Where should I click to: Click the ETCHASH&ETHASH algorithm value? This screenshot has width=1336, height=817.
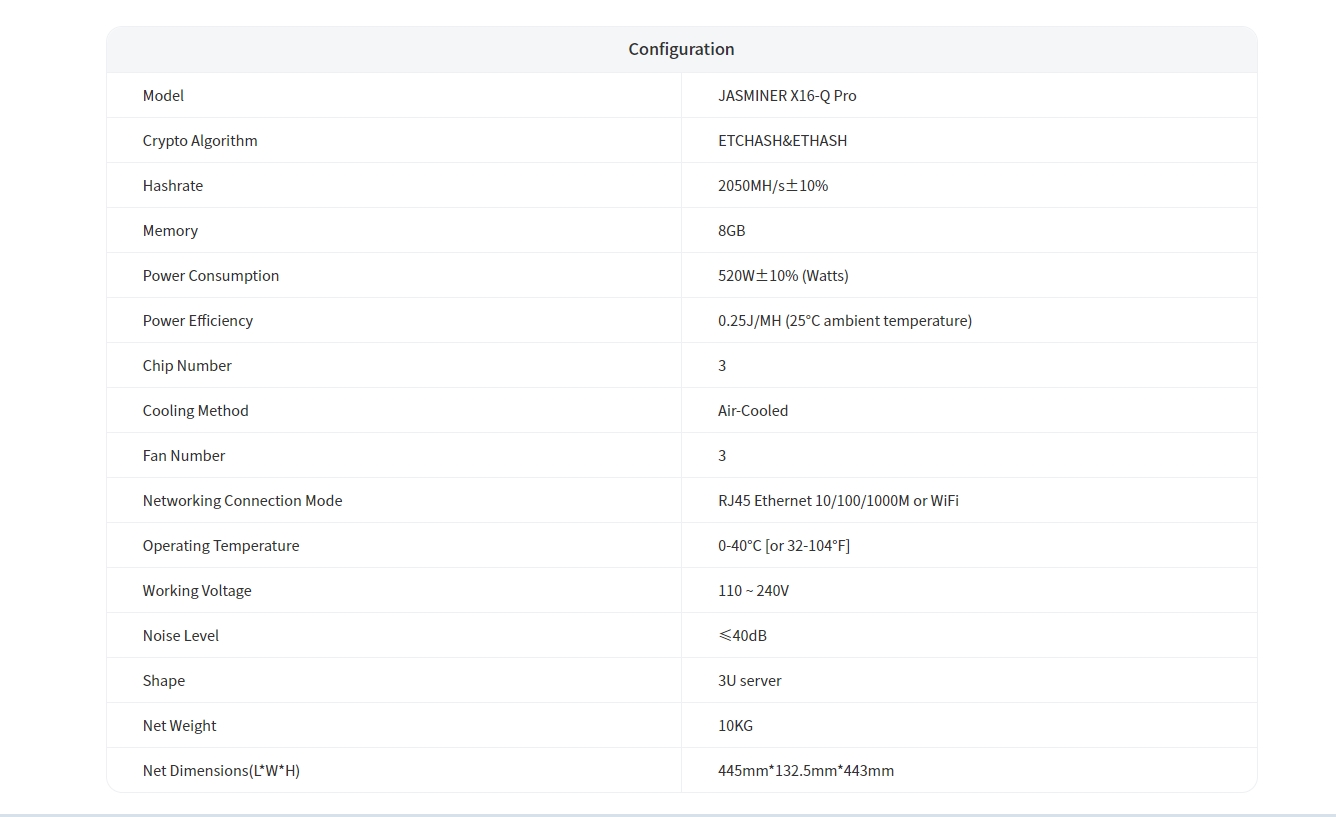[x=782, y=141]
